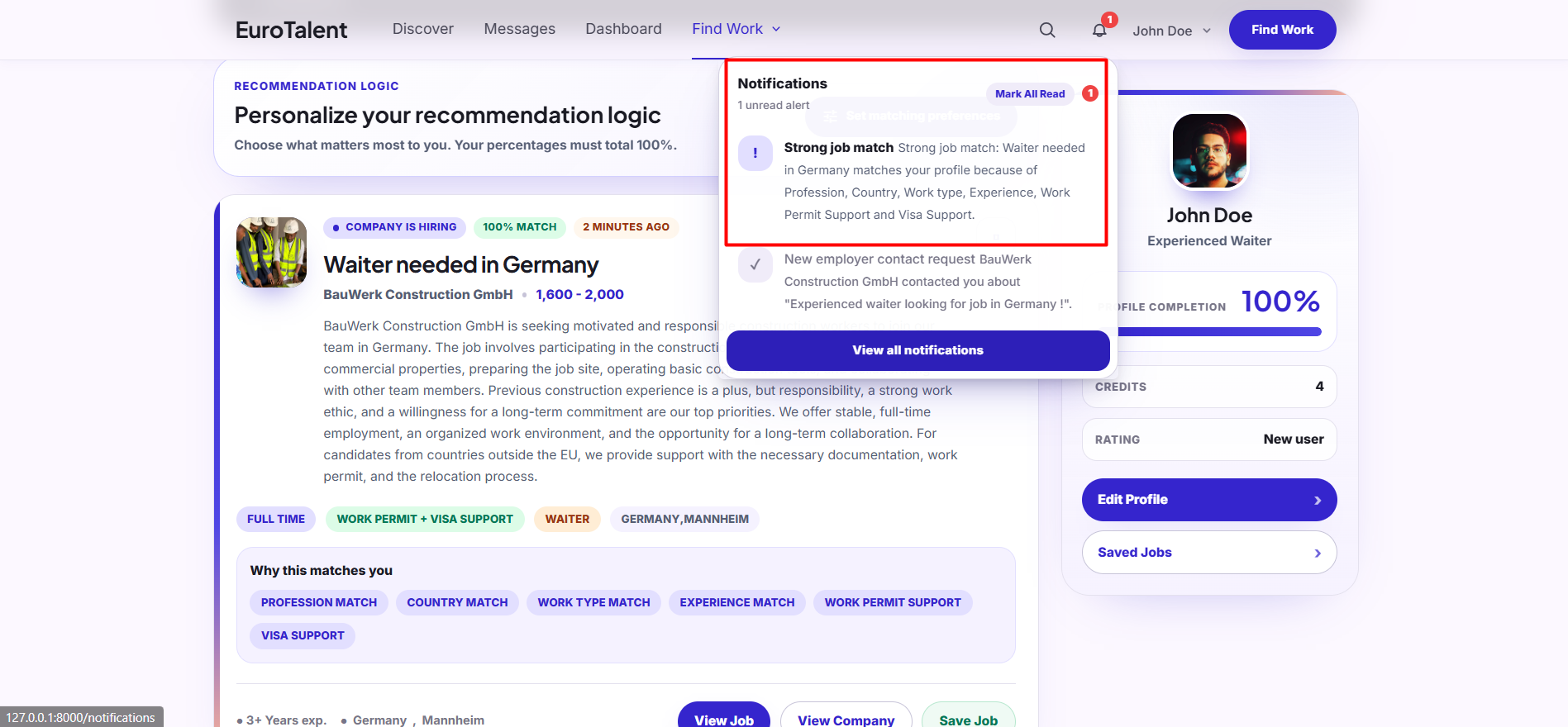Go to Messages in the navigation bar
Screen dimensions: 1568x727
coord(520,29)
